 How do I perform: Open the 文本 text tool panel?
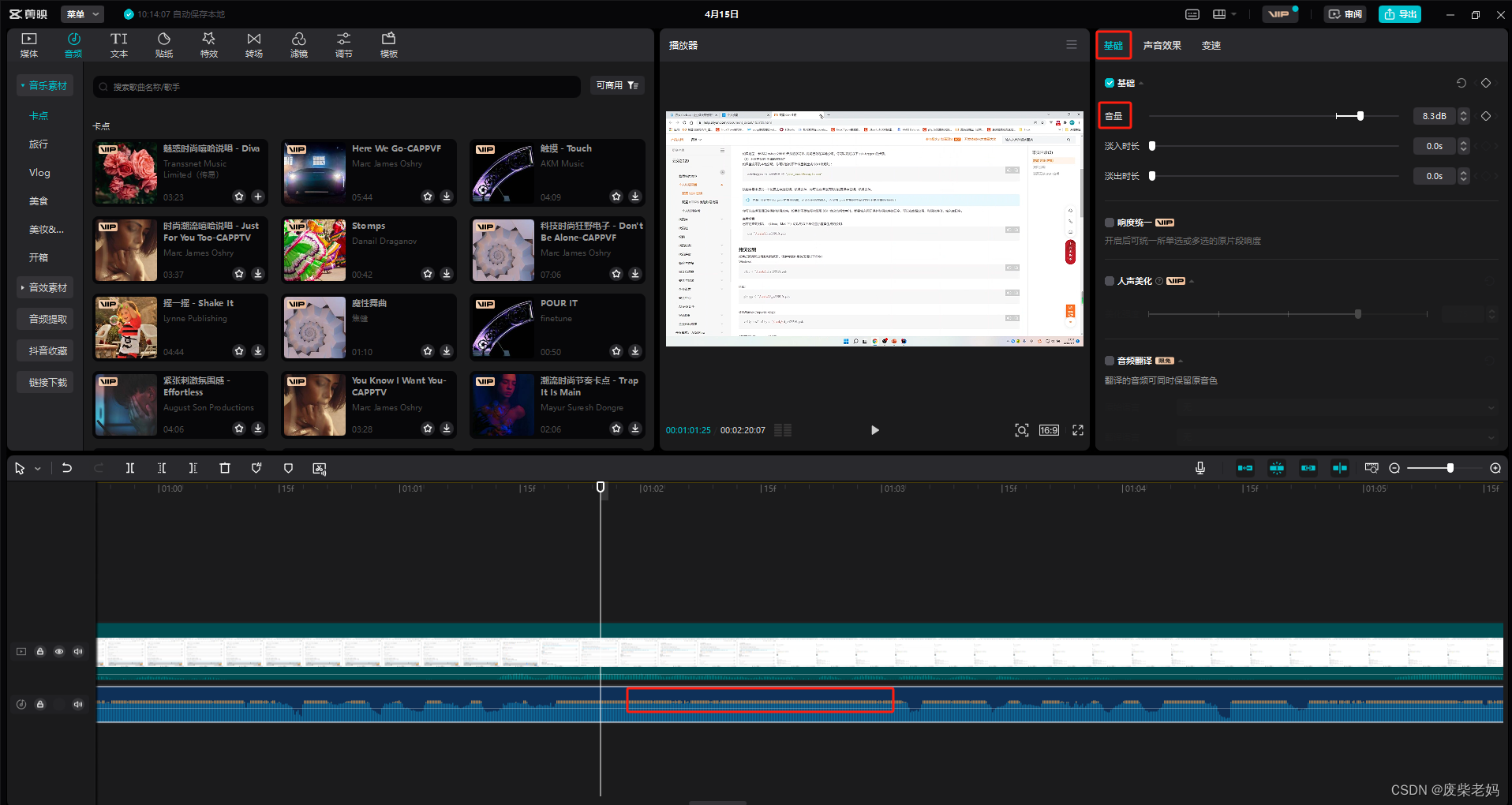tap(119, 45)
